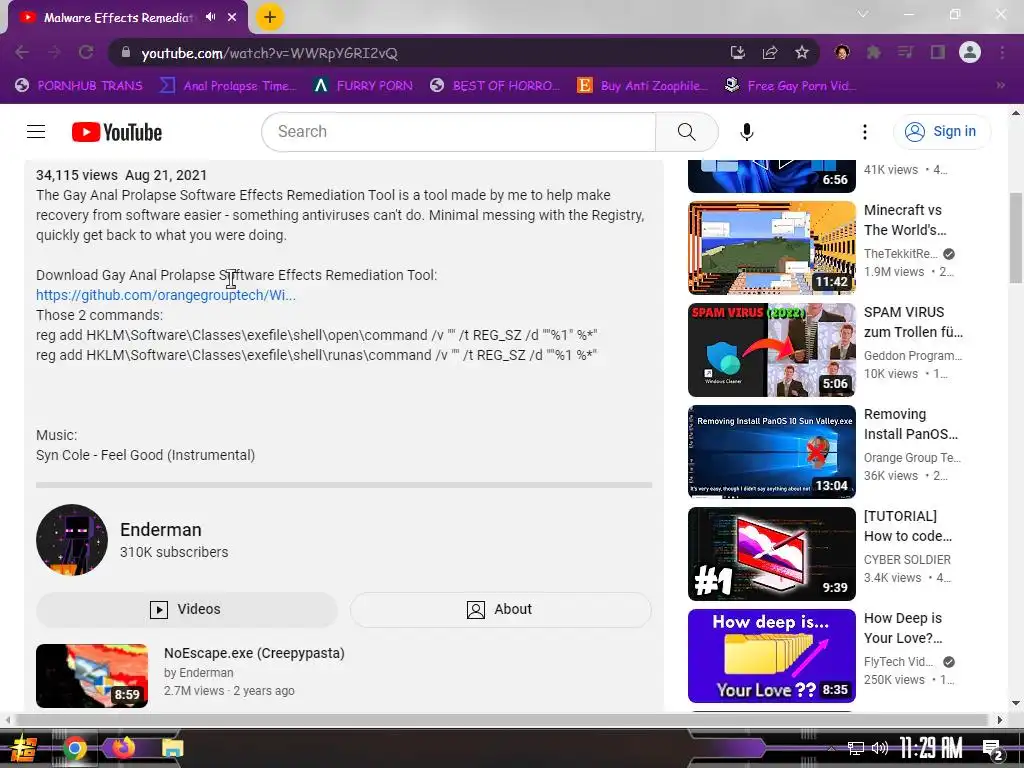
Task: Click the magnifying glass search button
Action: point(686,132)
